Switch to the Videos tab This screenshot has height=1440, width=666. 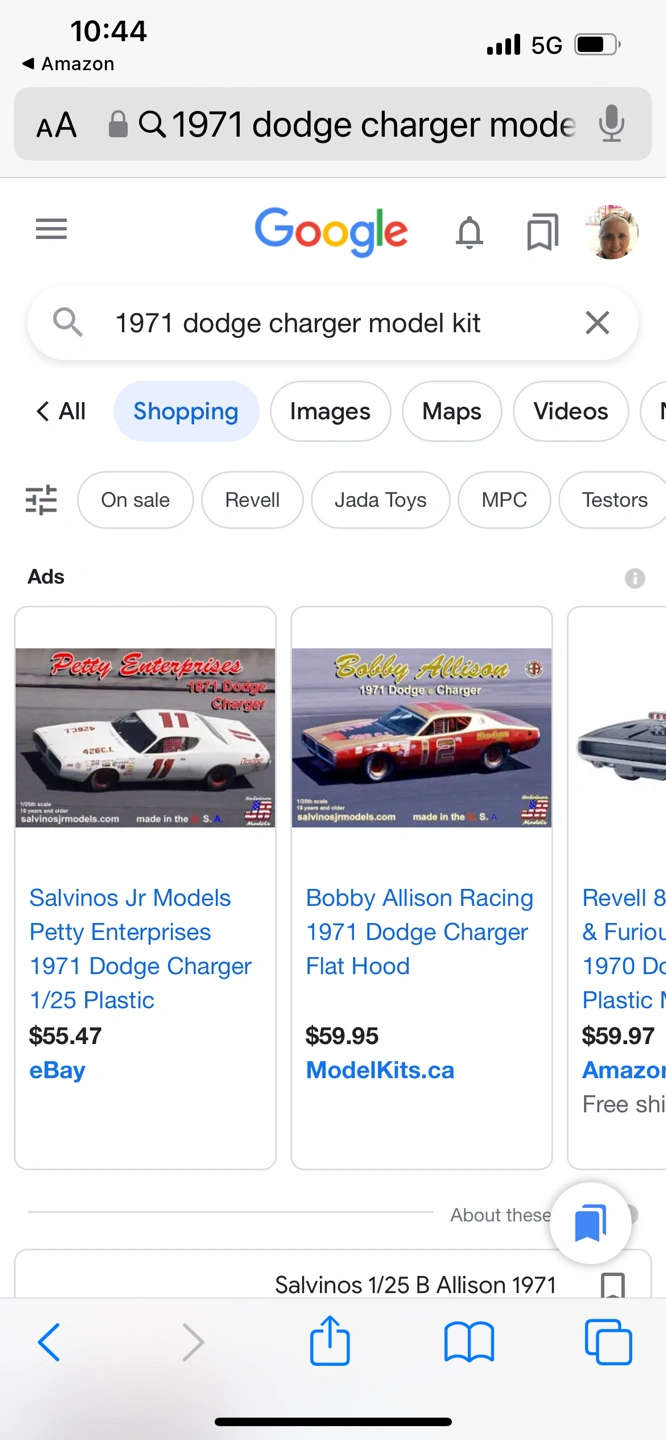[x=570, y=411]
